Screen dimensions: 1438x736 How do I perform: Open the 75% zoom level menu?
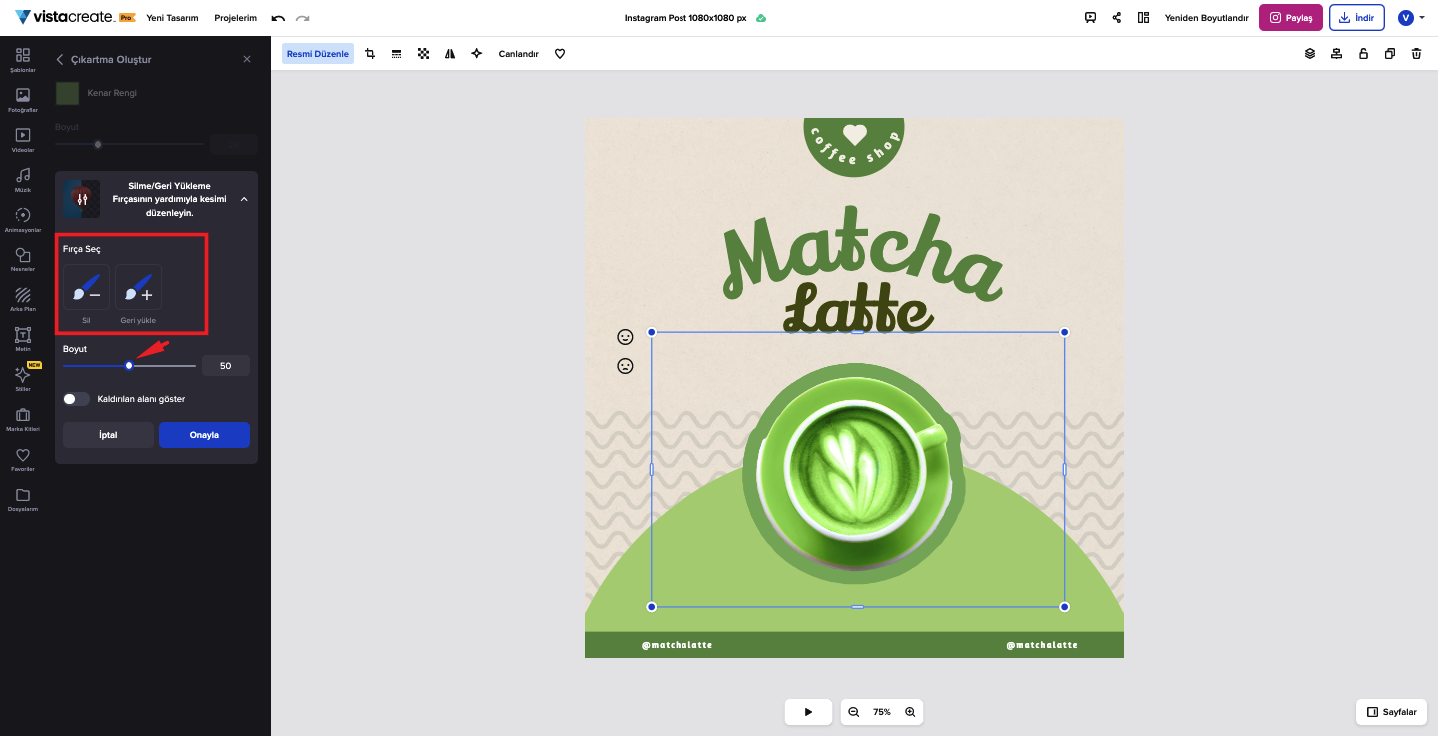coord(882,712)
